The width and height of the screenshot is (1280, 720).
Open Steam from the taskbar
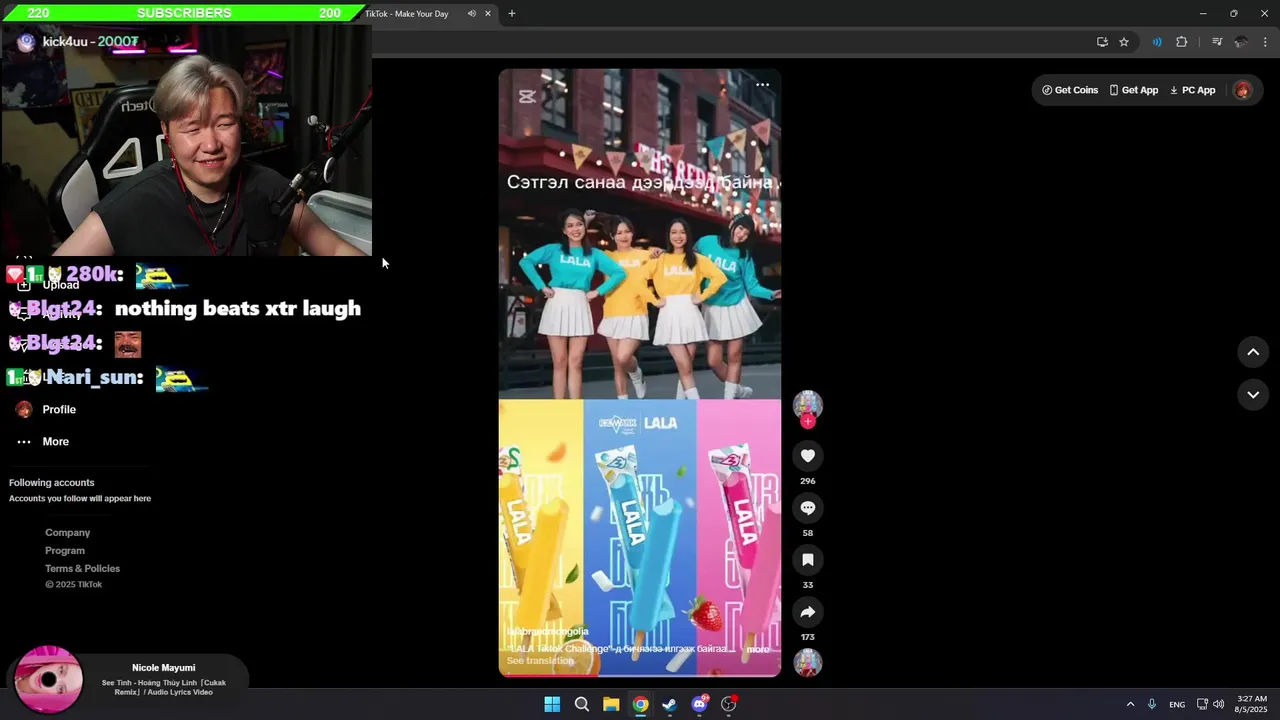669,704
